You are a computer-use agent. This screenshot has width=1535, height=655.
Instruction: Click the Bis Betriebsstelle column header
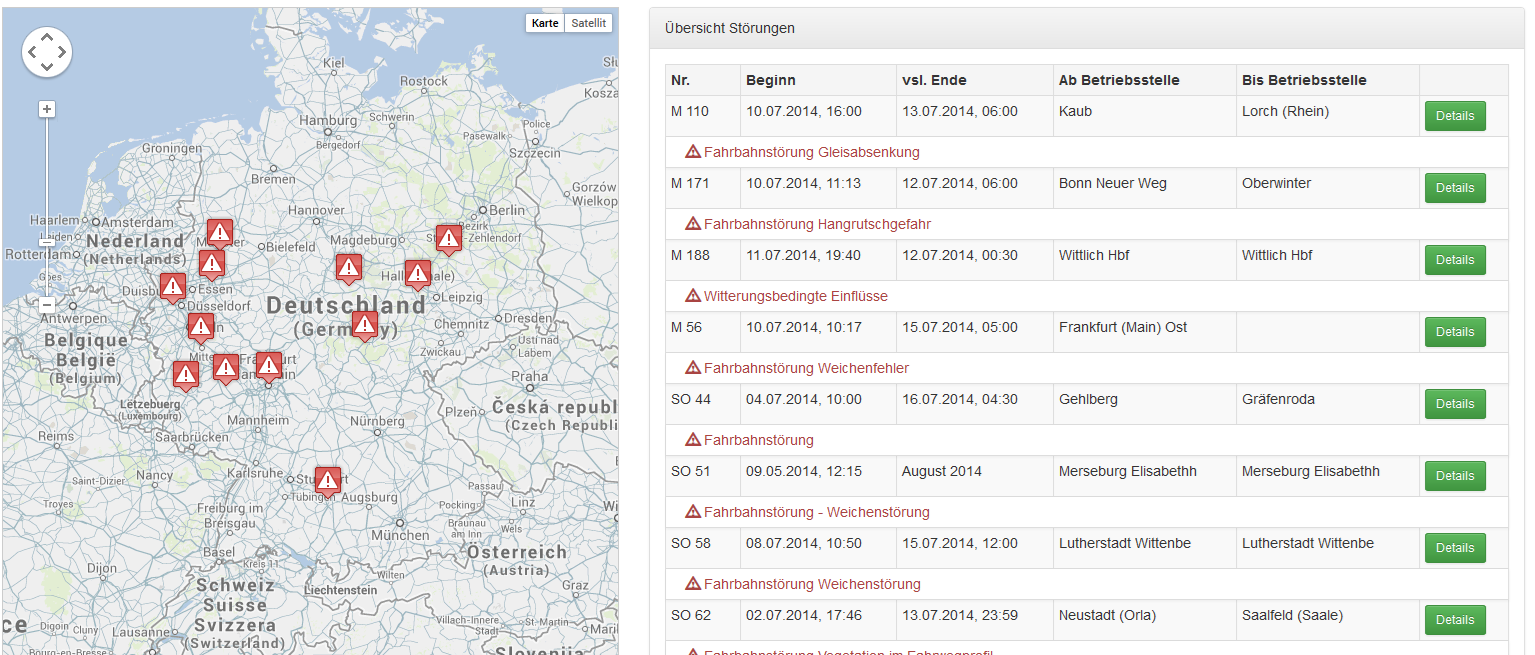click(x=1327, y=80)
